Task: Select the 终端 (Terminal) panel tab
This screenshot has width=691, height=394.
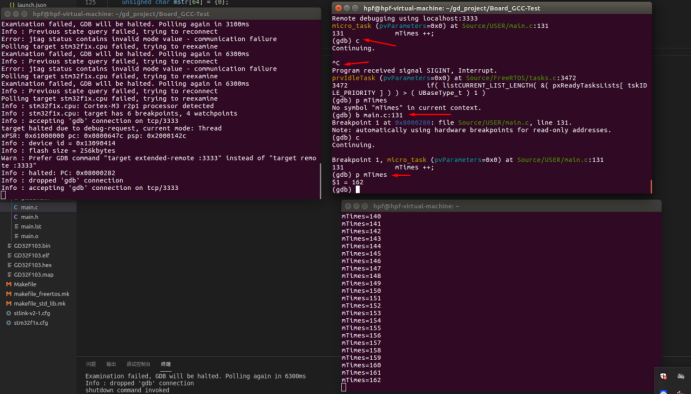Action: tap(166, 364)
